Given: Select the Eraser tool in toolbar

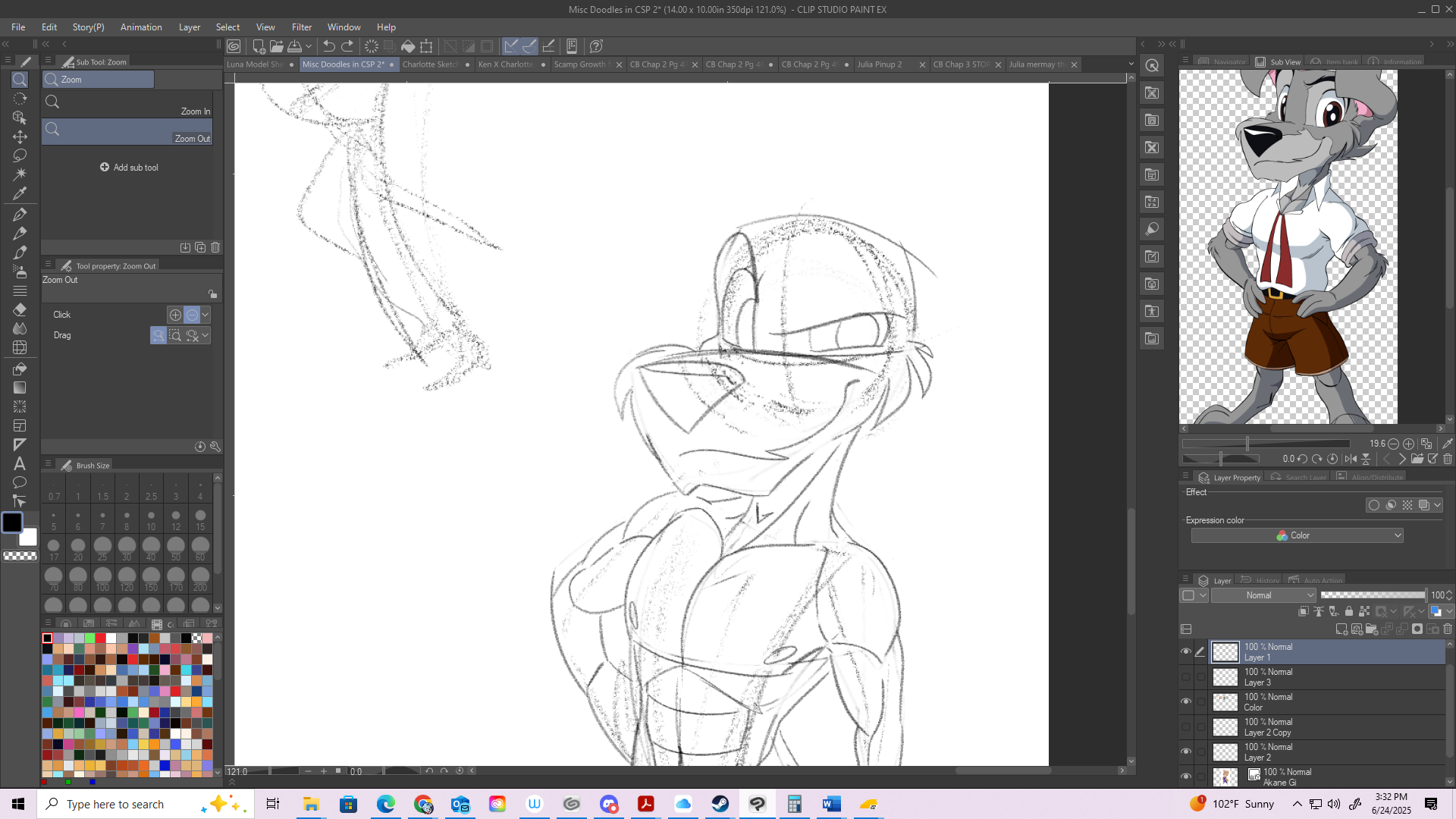Looking at the screenshot, I should [20, 309].
